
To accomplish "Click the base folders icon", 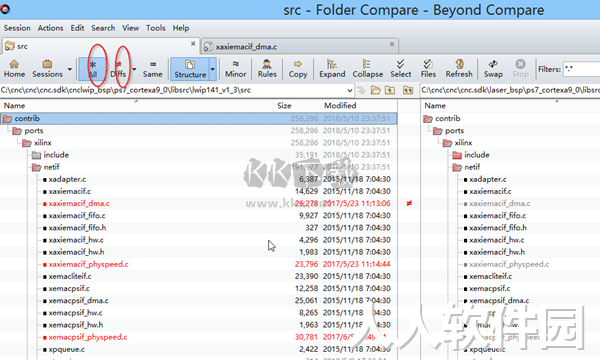I will pos(408,90).
